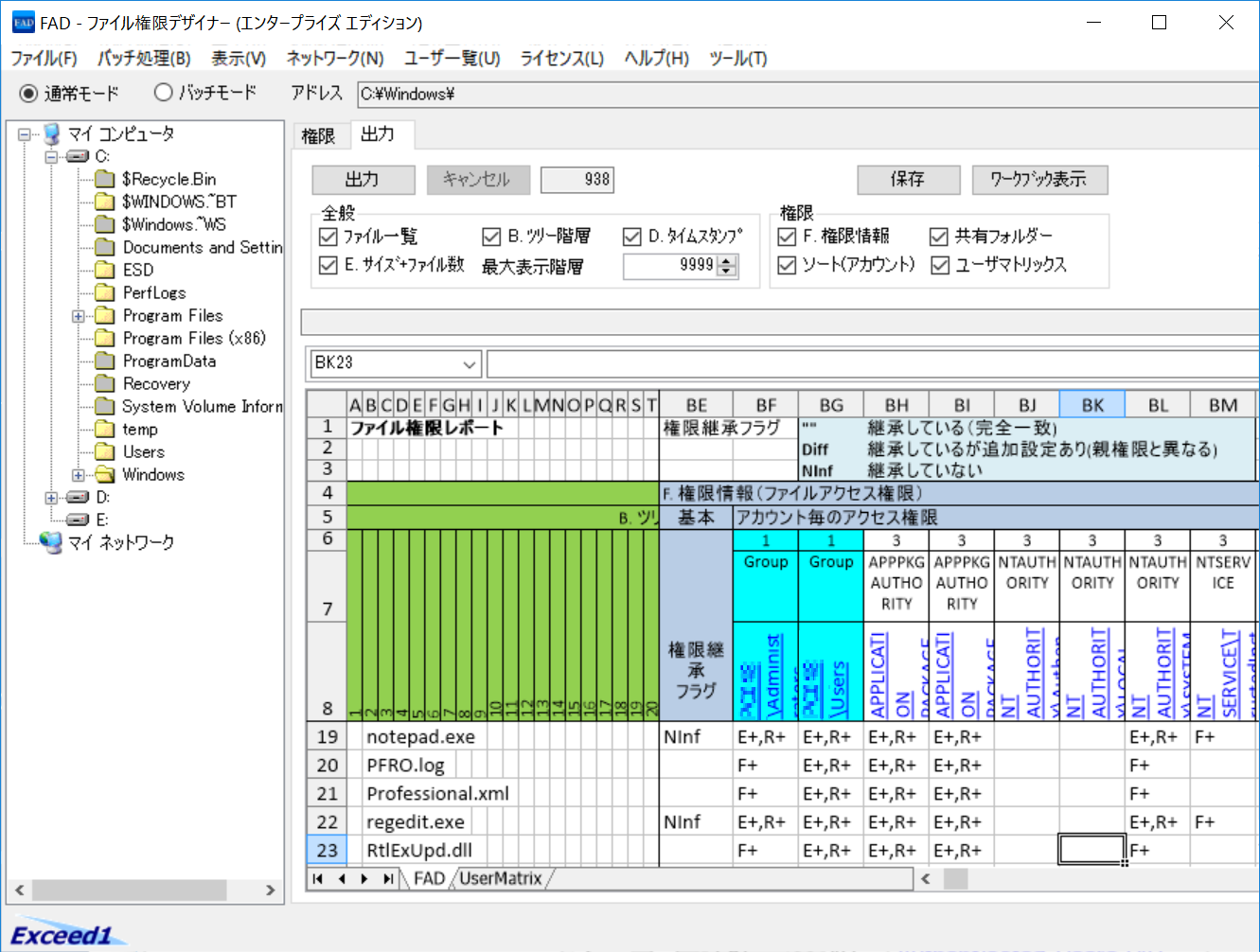Image resolution: width=1260 pixels, height=952 pixels.
Task: Click the 出力 button
Action: [x=364, y=180]
